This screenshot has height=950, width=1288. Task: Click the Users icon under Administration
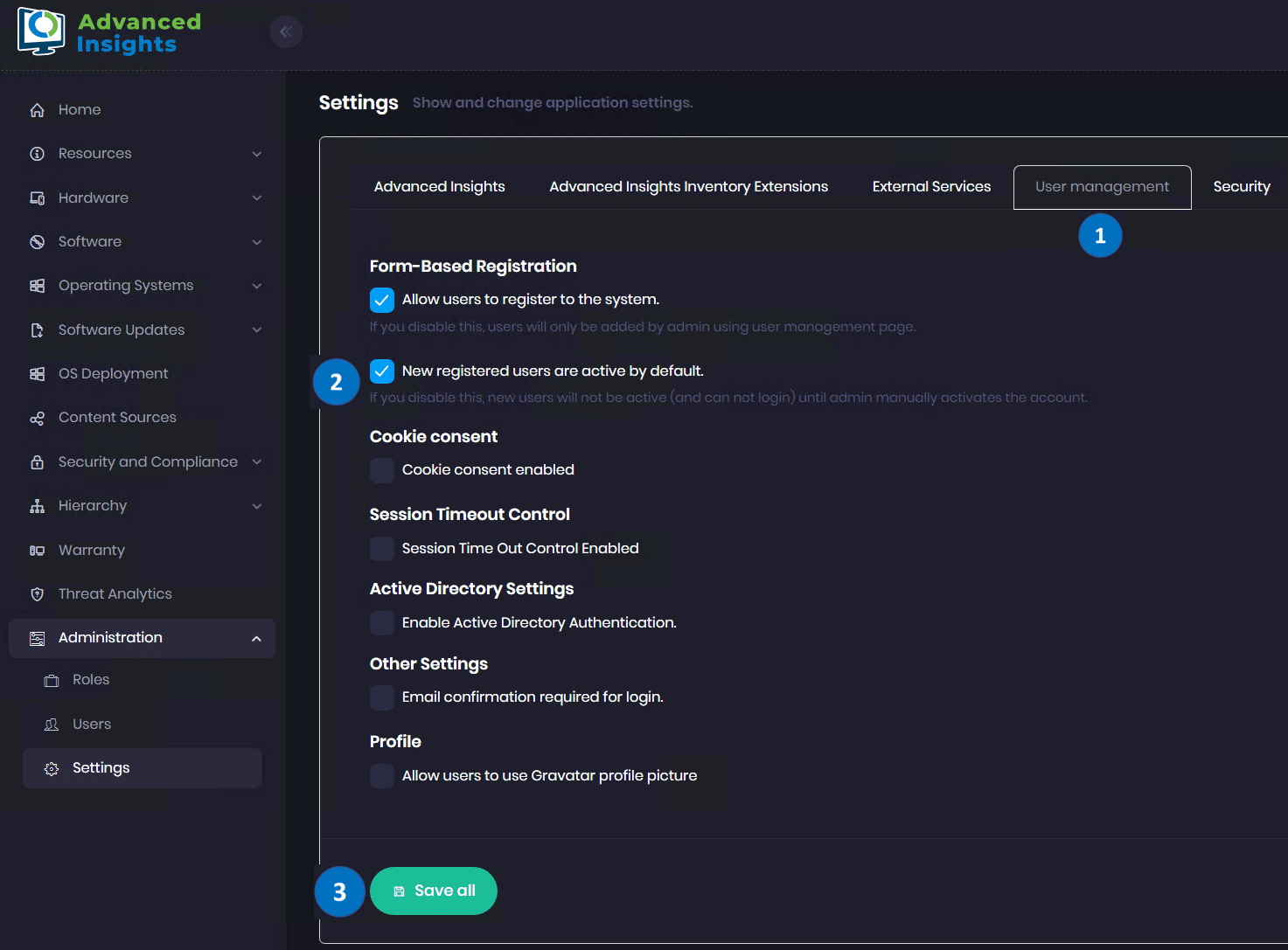tap(52, 725)
